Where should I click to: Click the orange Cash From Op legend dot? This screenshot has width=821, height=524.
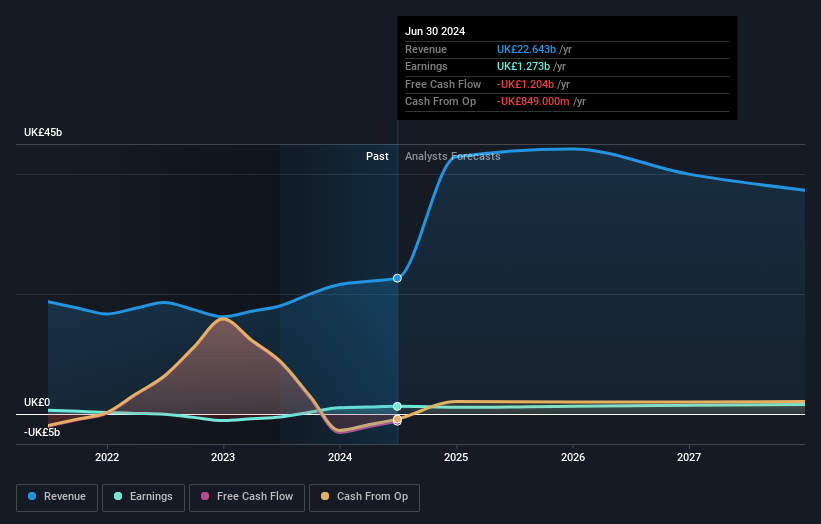point(325,496)
